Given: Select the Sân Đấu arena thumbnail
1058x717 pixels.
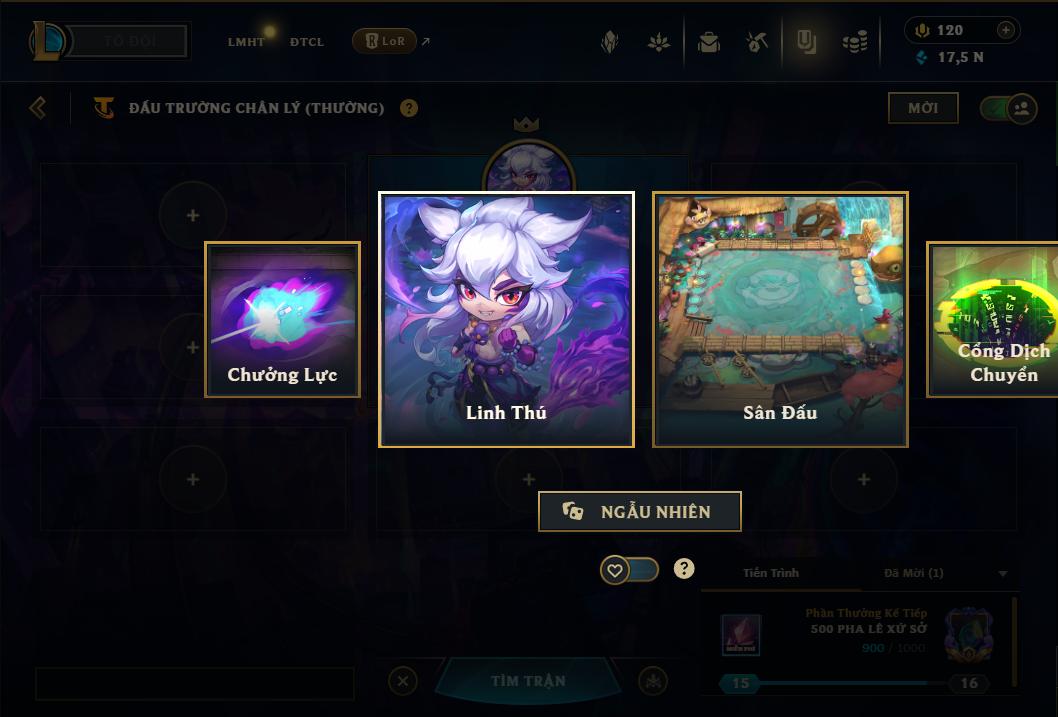Looking at the screenshot, I should pyautogui.click(x=780, y=319).
